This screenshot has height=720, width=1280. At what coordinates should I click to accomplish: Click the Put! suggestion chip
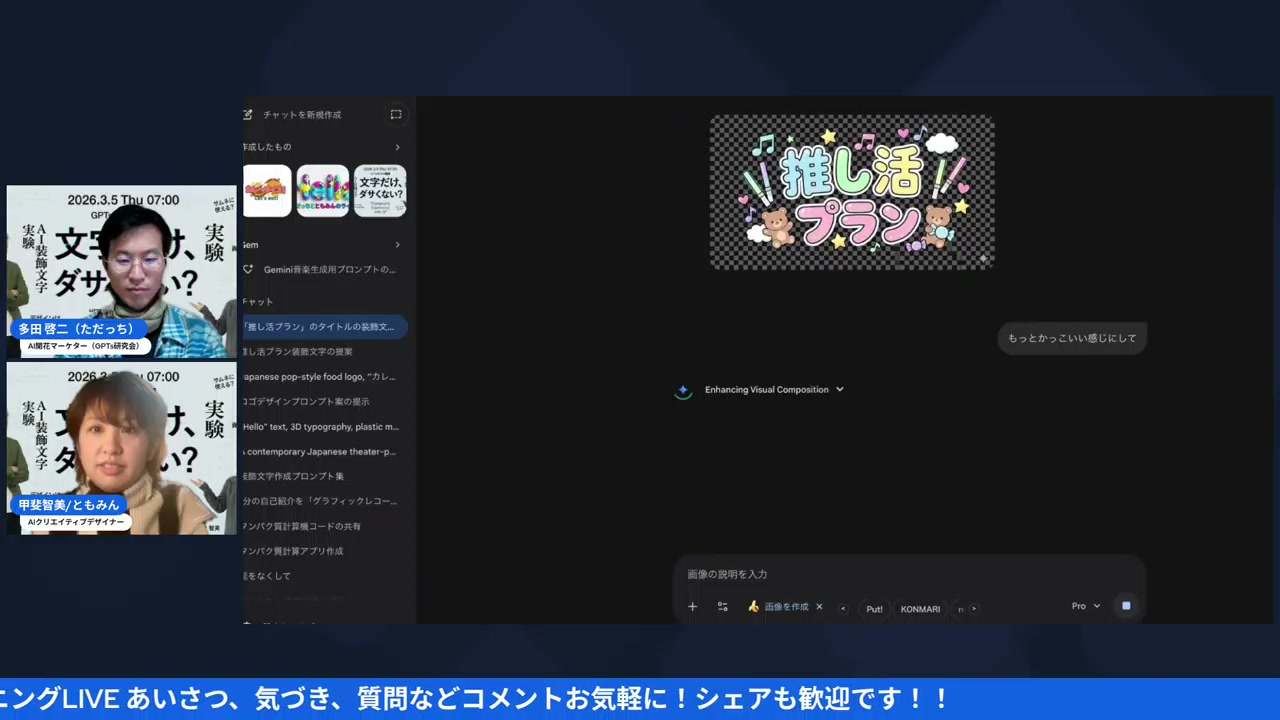[x=874, y=608]
